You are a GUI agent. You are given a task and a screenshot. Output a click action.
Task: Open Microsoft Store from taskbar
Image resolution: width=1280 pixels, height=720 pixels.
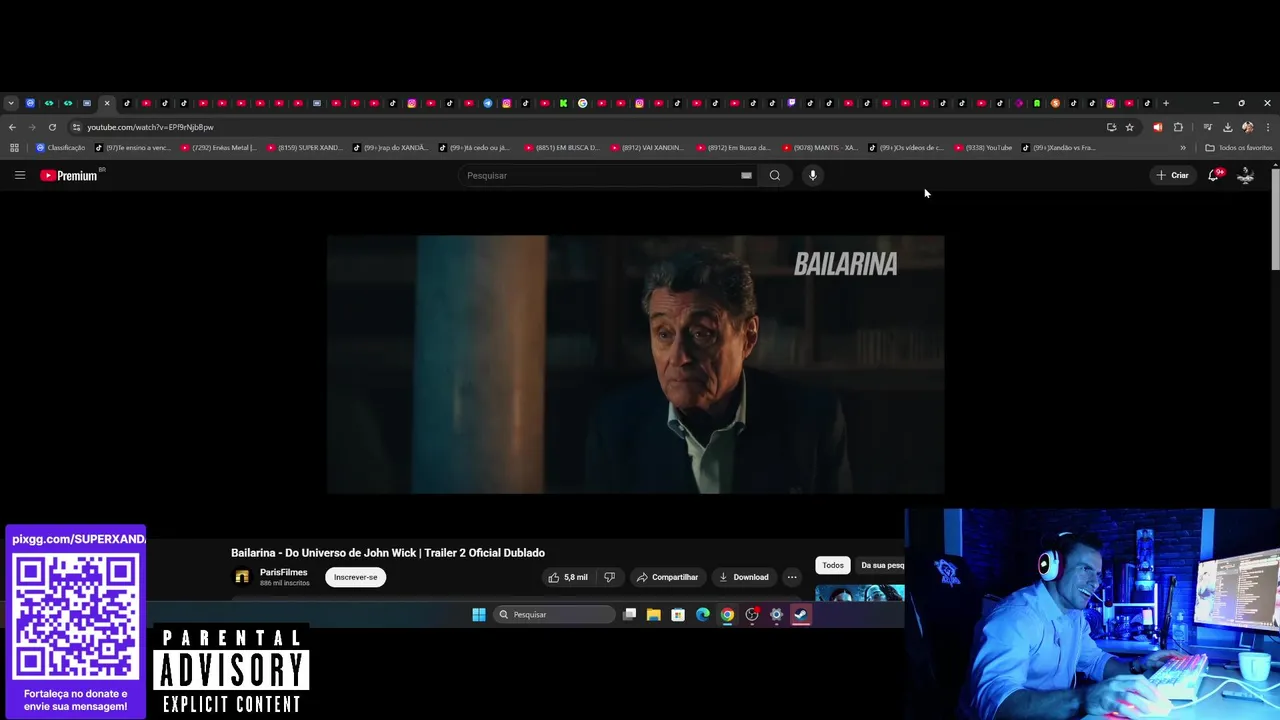(678, 614)
